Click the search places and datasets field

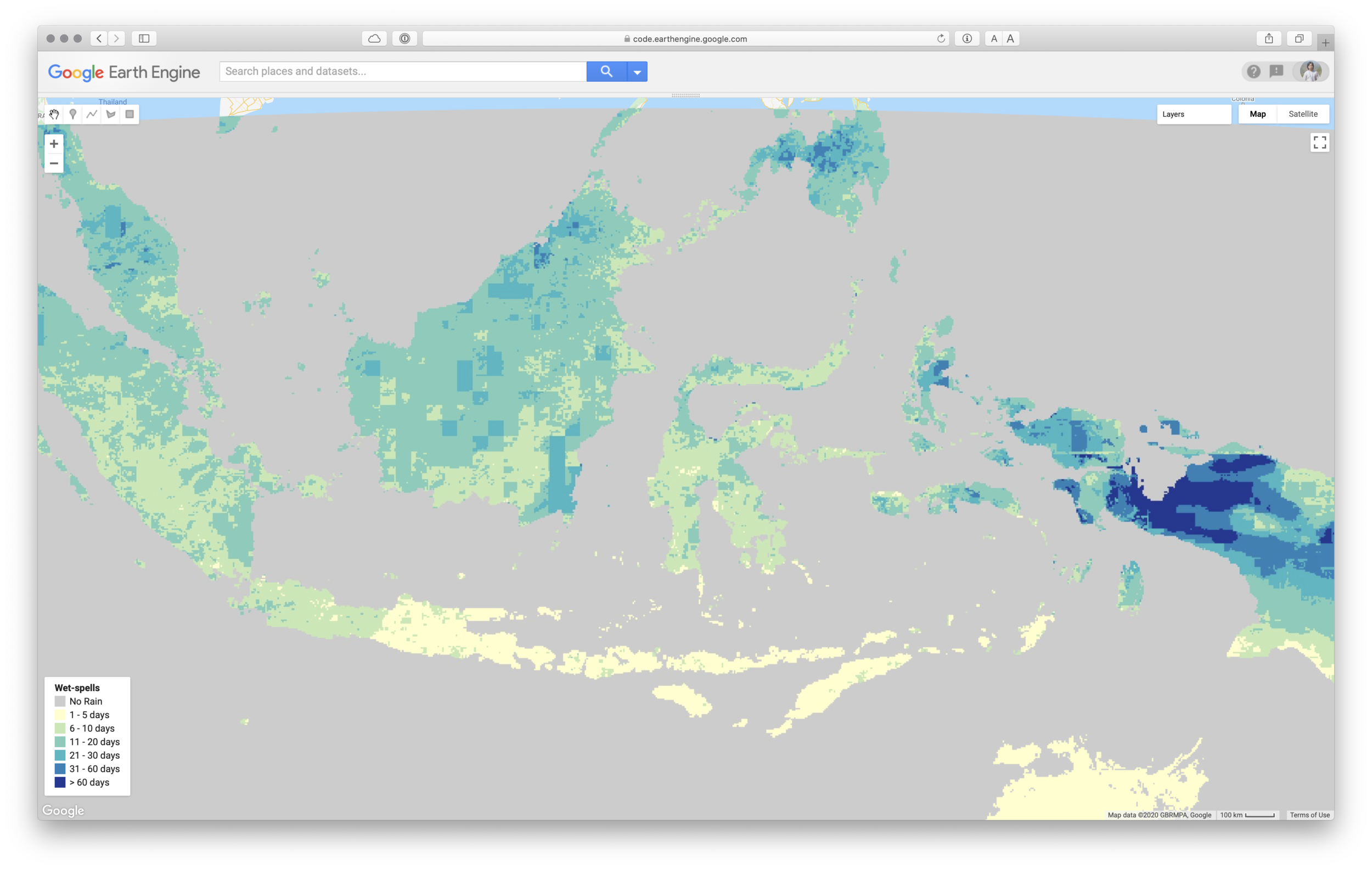point(403,71)
